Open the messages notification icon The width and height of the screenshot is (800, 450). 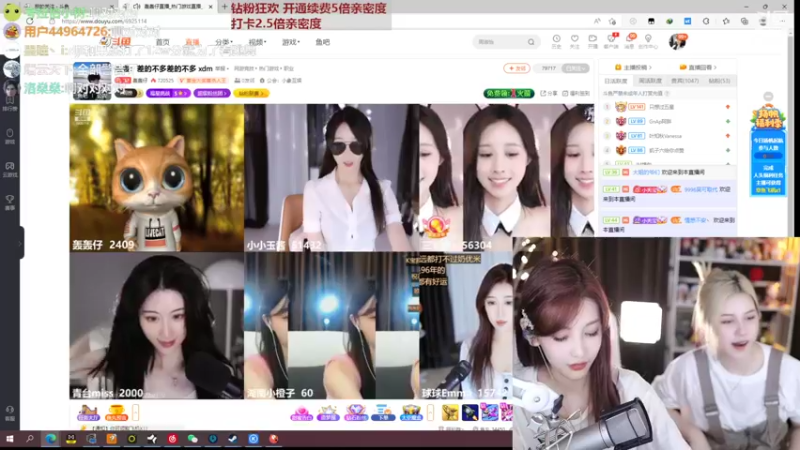click(x=630, y=41)
